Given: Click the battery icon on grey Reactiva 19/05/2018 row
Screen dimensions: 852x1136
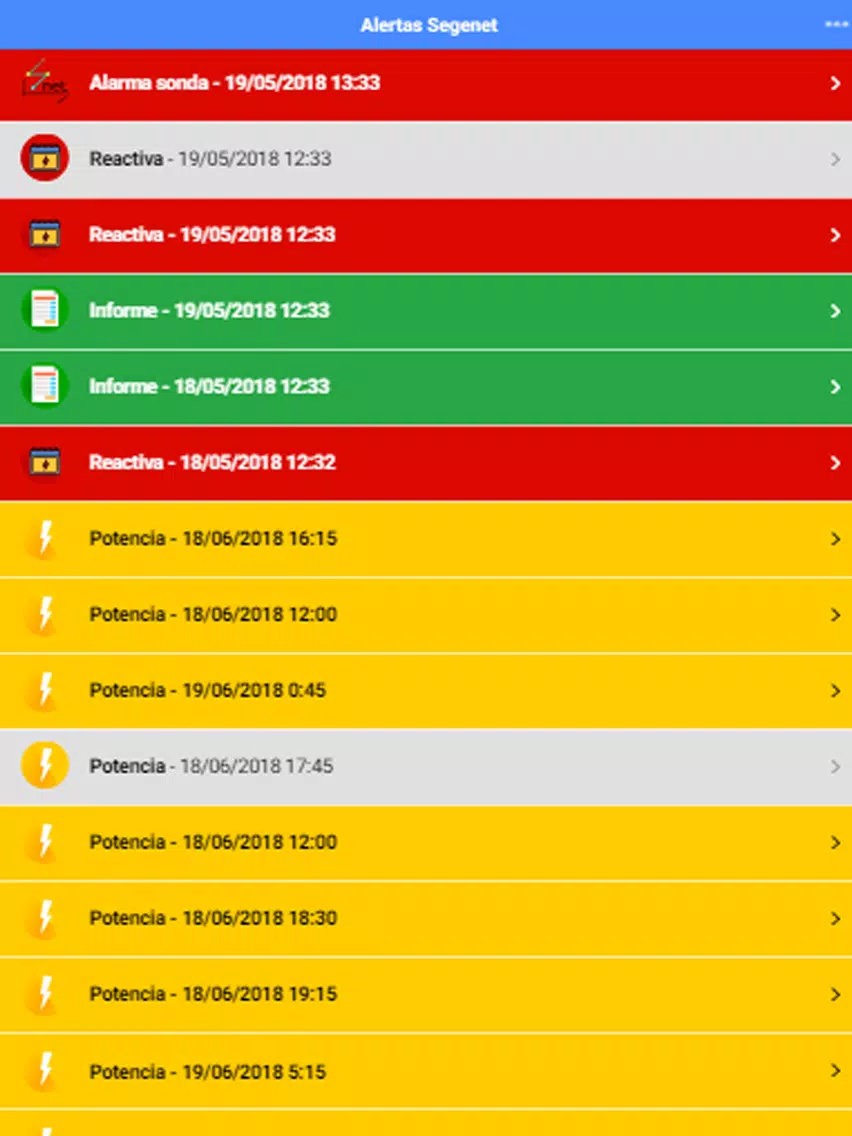Looking at the screenshot, I should click(x=45, y=158).
